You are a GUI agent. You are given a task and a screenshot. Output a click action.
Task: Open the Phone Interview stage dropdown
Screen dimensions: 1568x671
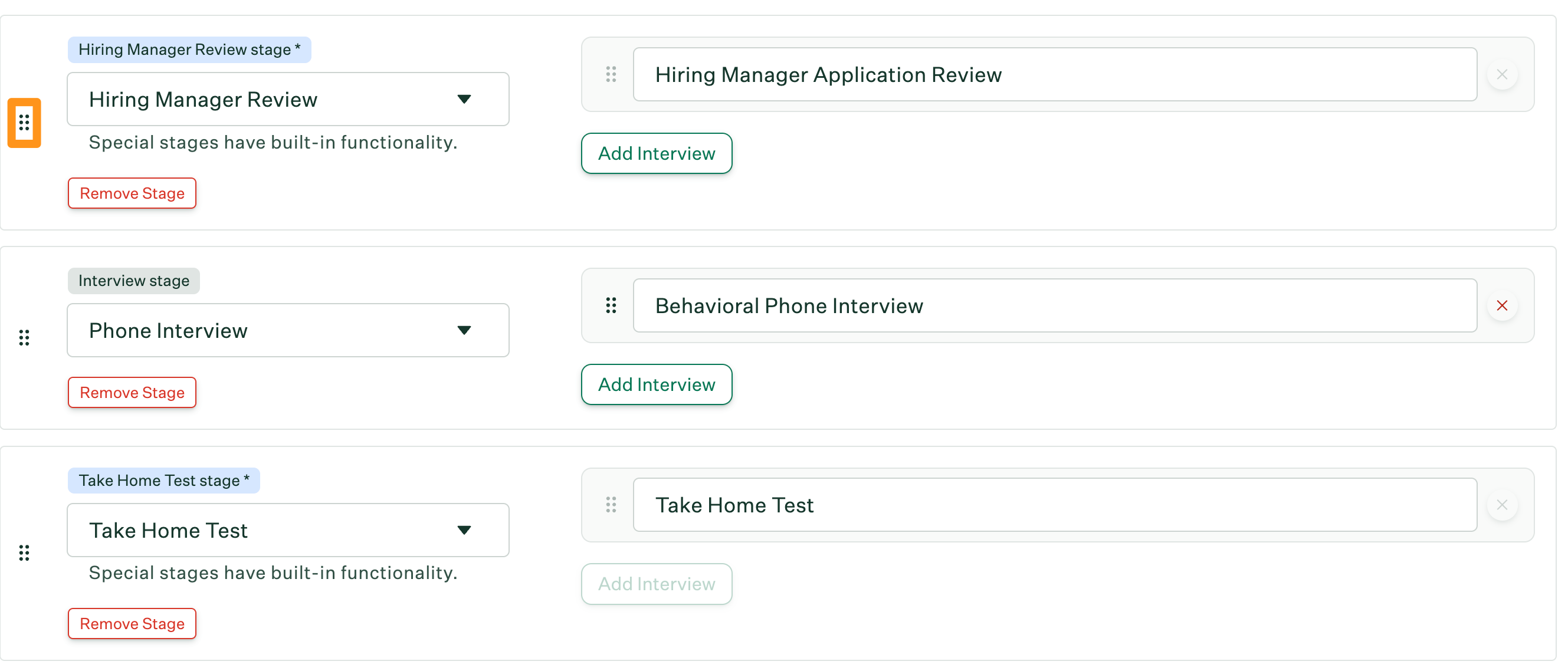pos(288,330)
